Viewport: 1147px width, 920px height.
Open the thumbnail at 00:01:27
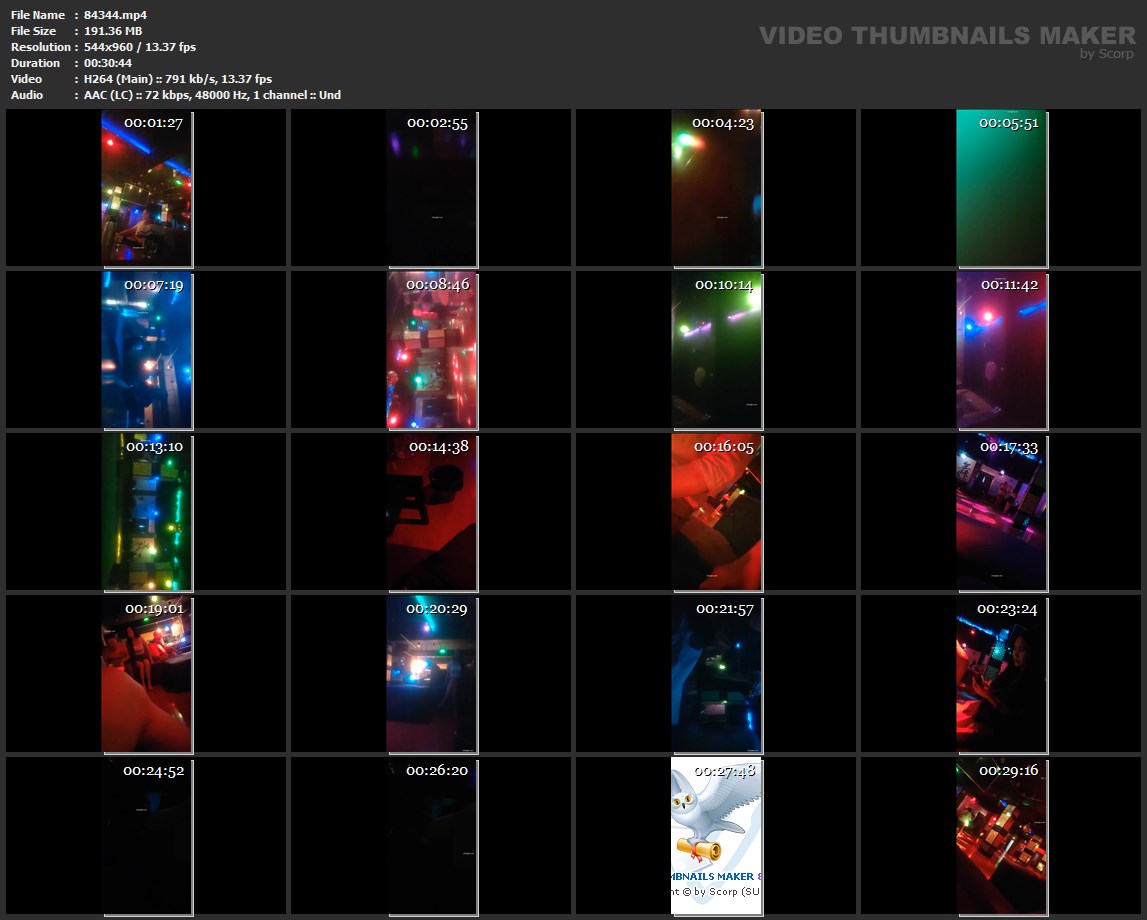(x=147, y=188)
